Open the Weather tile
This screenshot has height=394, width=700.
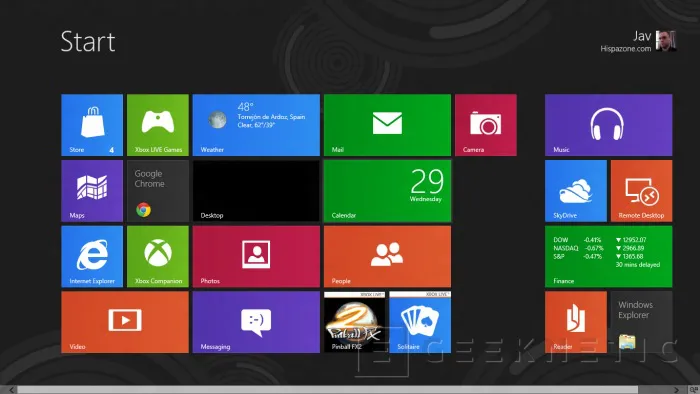pyautogui.click(x=256, y=125)
